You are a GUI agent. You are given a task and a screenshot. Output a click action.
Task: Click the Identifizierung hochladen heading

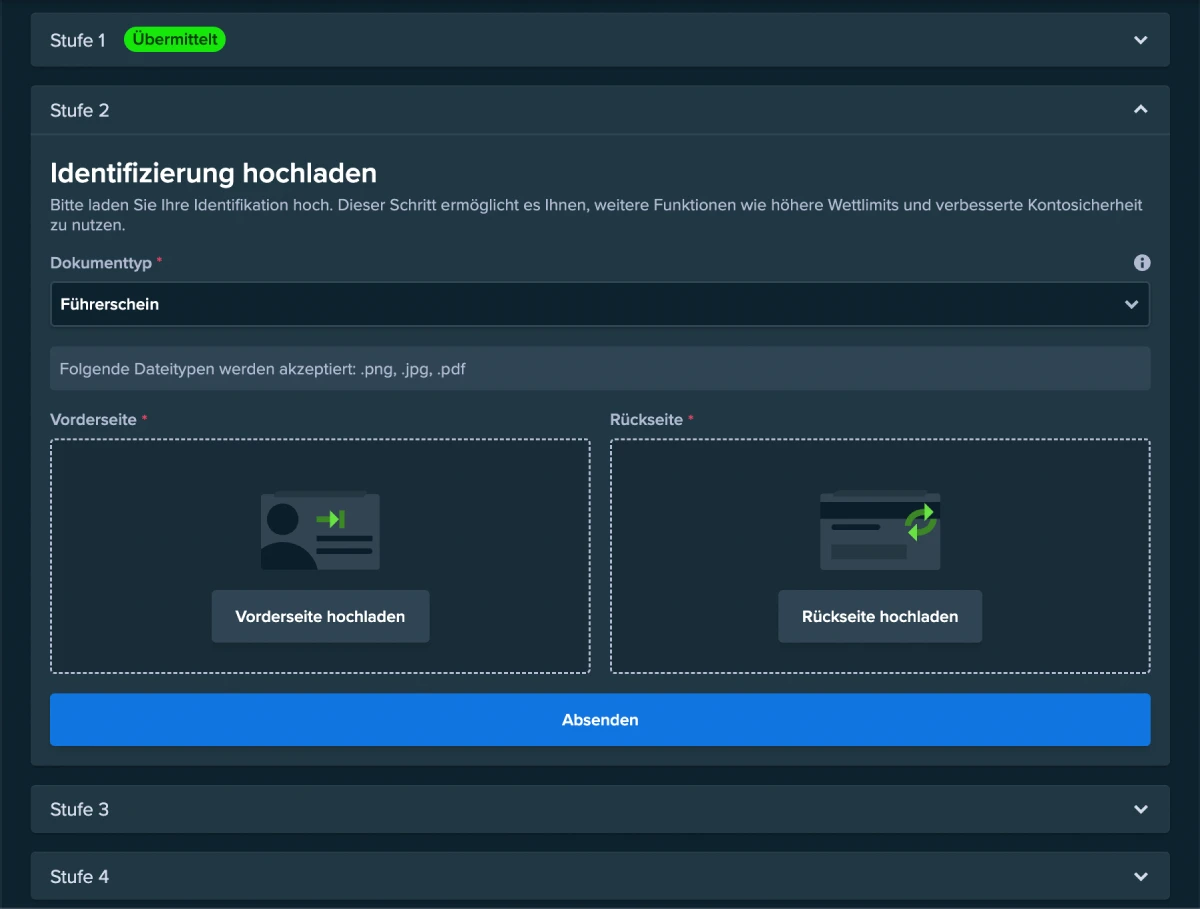[x=213, y=173]
